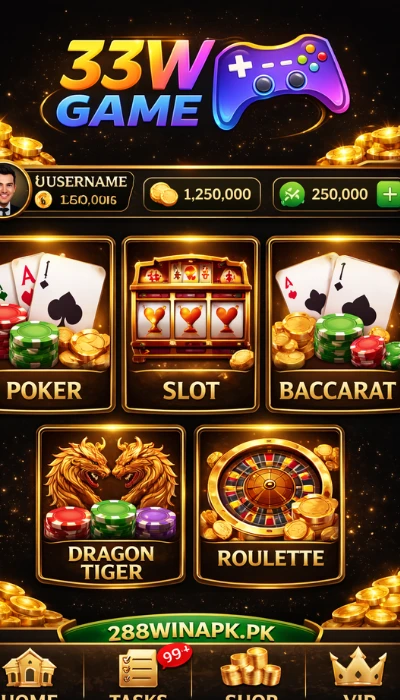Open the Baccarat game tile

(333, 325)
